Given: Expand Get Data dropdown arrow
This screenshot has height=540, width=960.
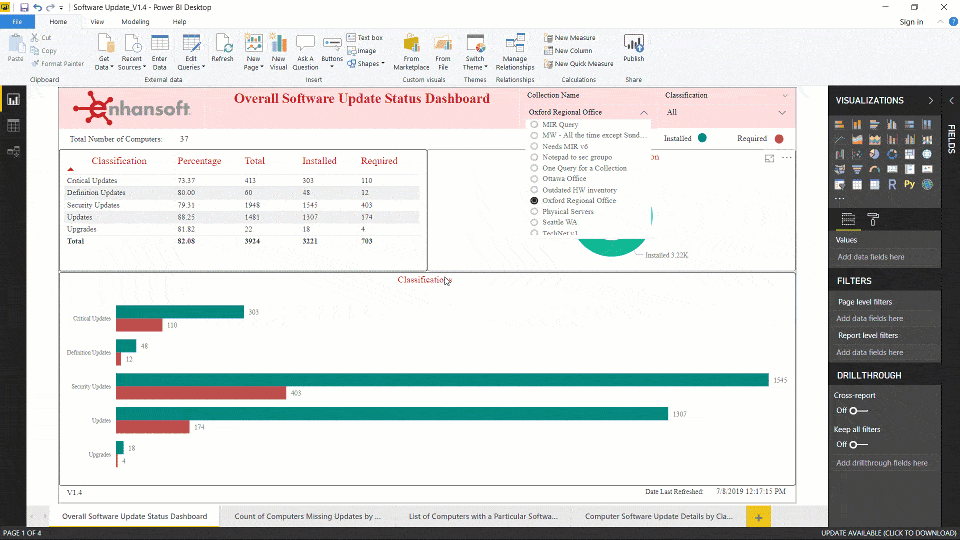Looking at the screenshot, I should click(112, 67).
